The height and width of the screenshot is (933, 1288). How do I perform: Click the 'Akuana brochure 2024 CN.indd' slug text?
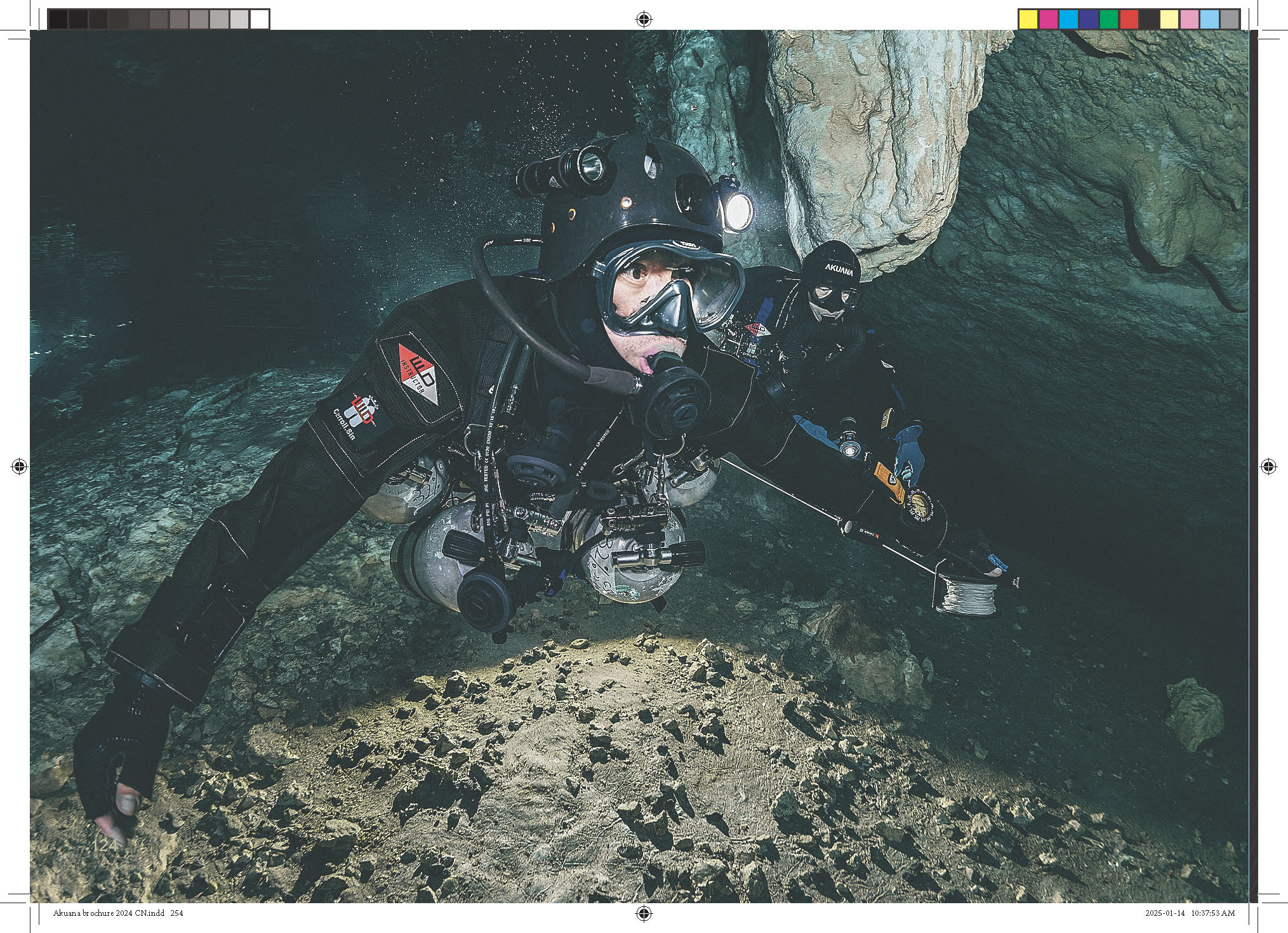point(110,913)
